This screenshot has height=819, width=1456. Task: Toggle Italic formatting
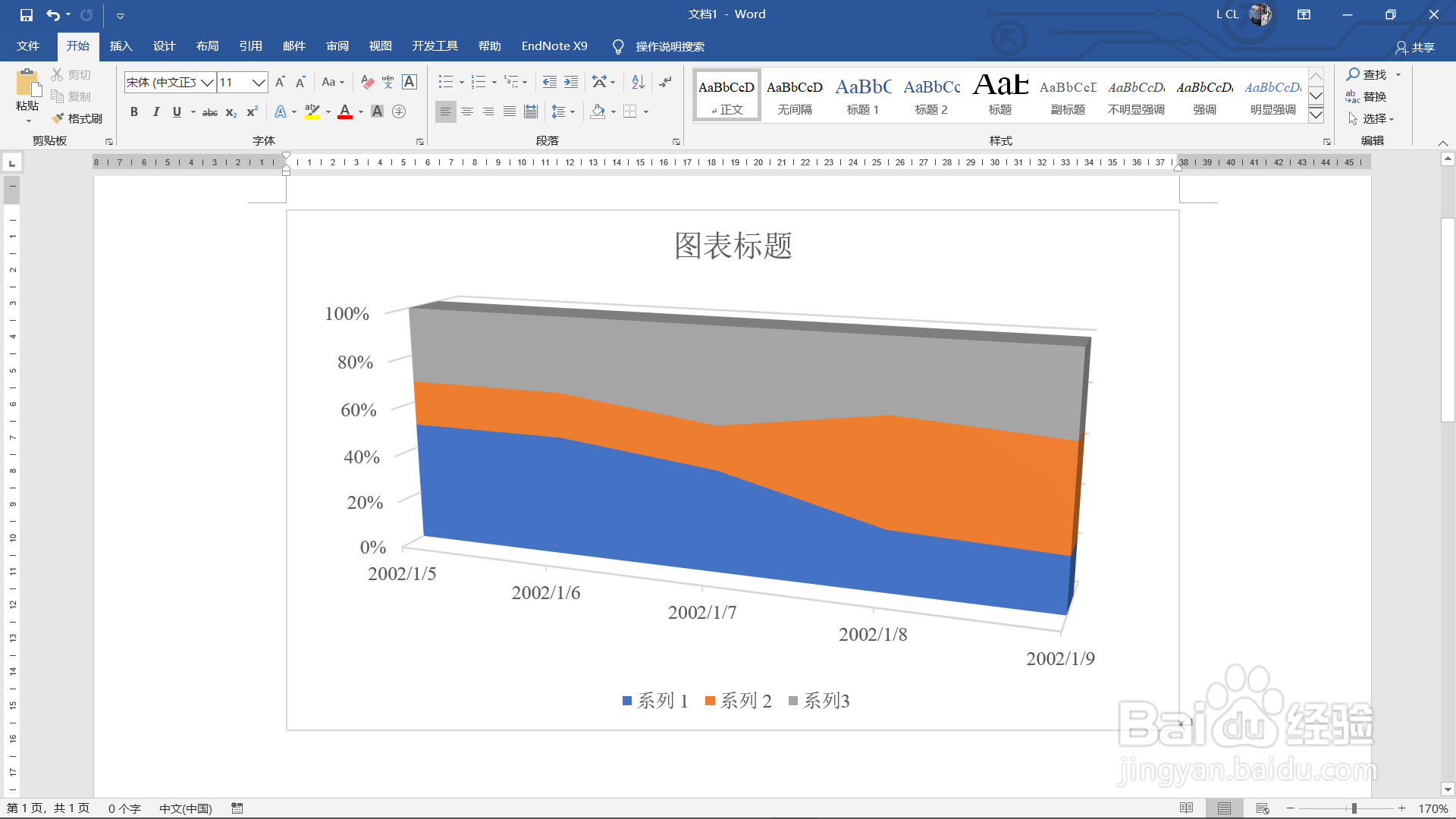(155, 111)
